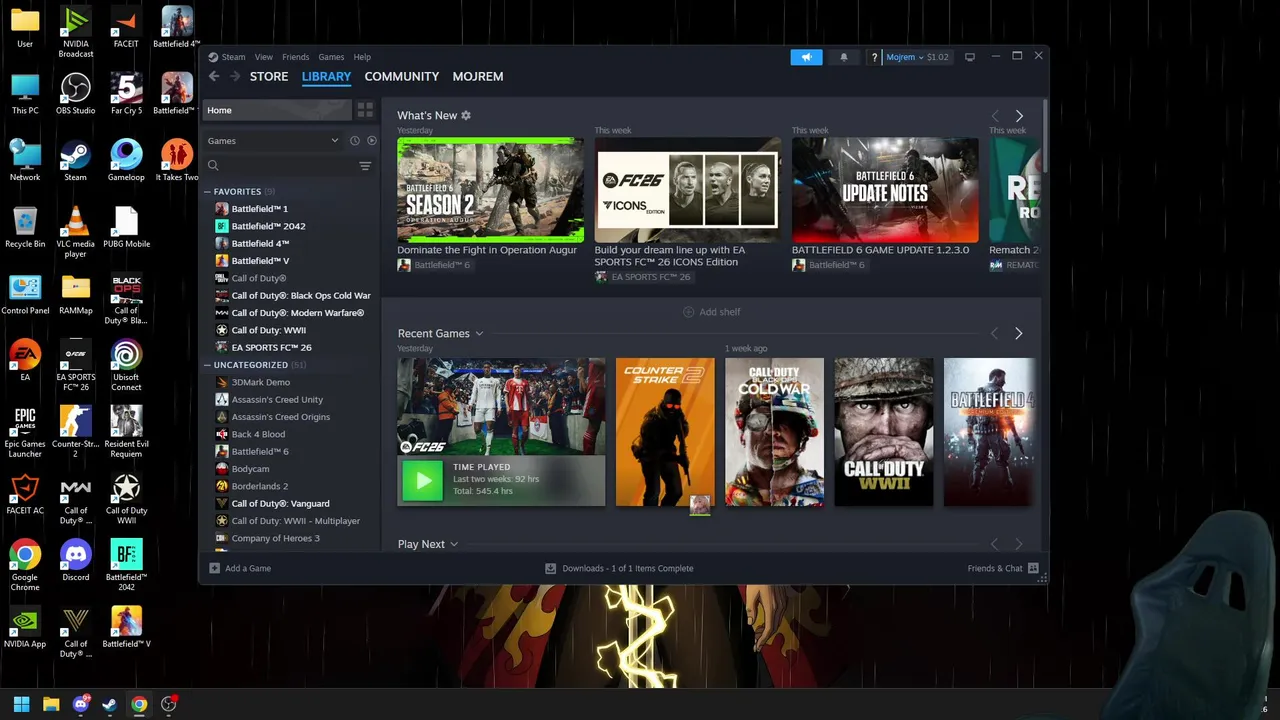
Task: Switch Steam to Big Picture mode icon
Action: tap(969, 57)
